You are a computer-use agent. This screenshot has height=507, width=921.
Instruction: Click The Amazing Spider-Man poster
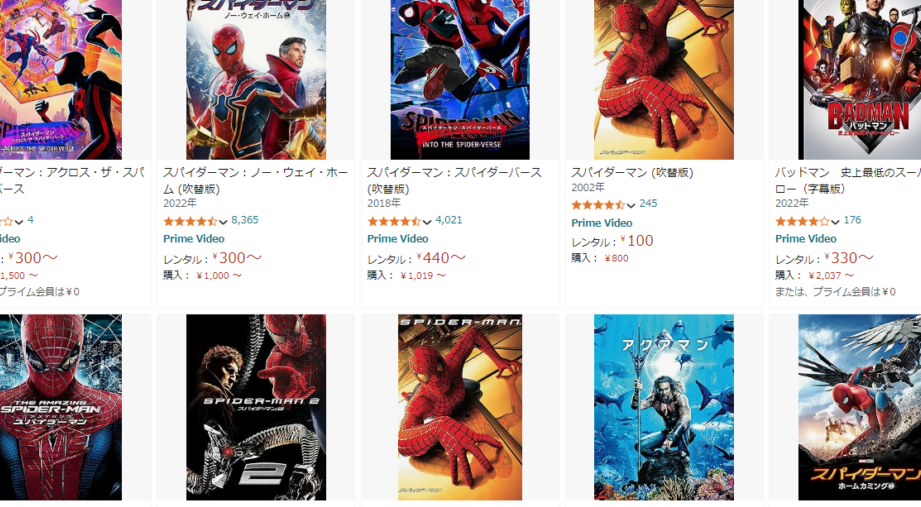(x=60, y=407)
